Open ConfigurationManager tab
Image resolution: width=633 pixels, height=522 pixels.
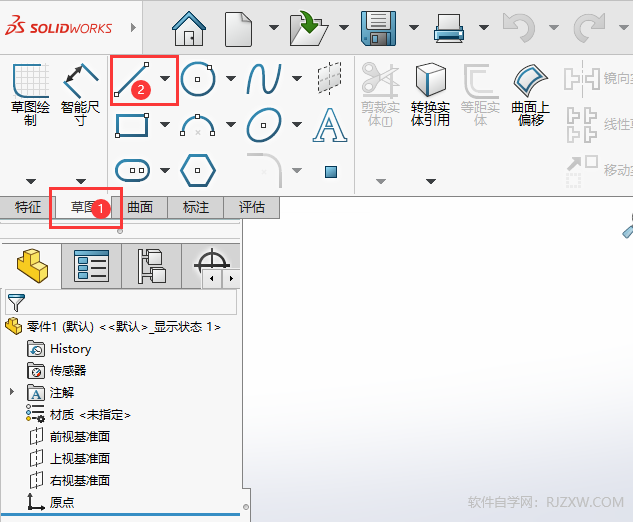tap(151, 266)
